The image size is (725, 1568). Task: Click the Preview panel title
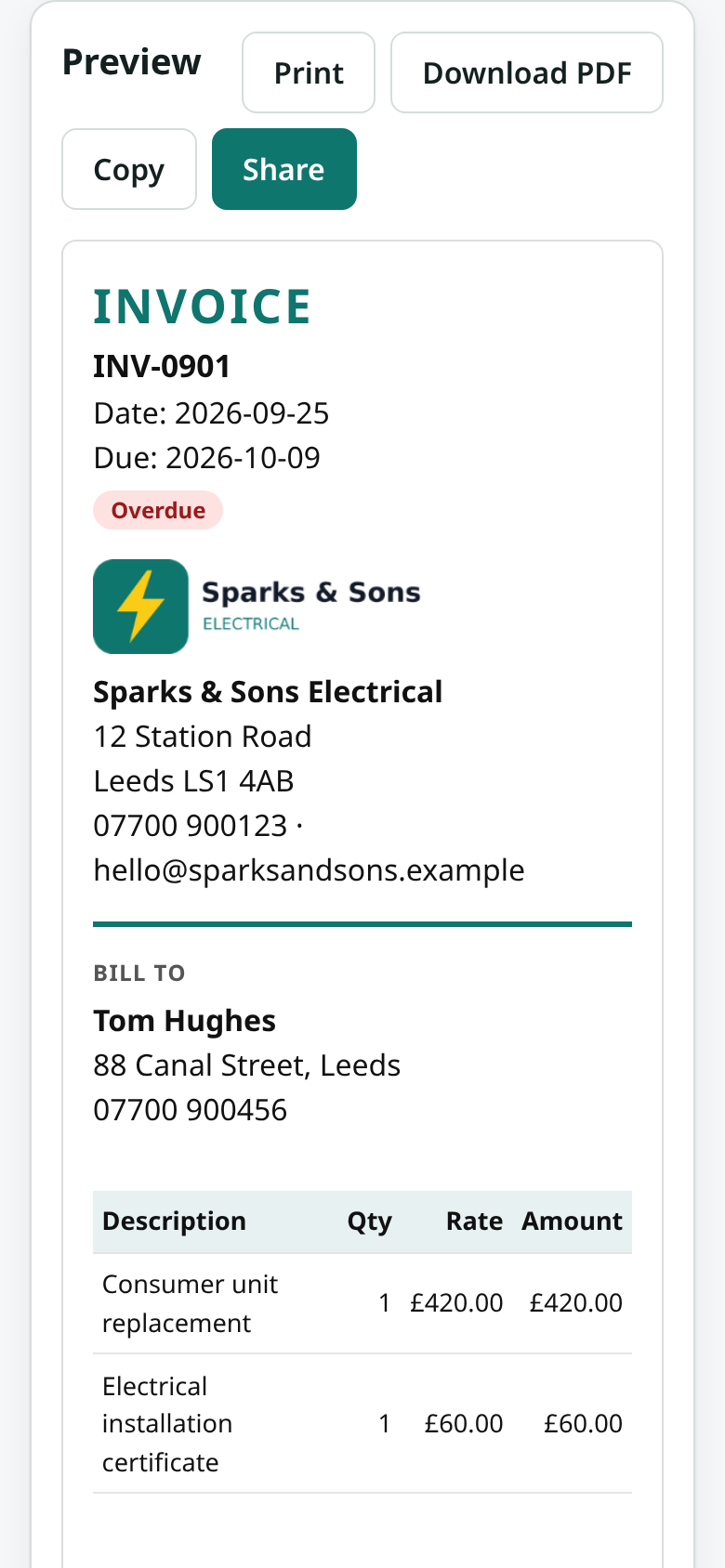(132, 62)
